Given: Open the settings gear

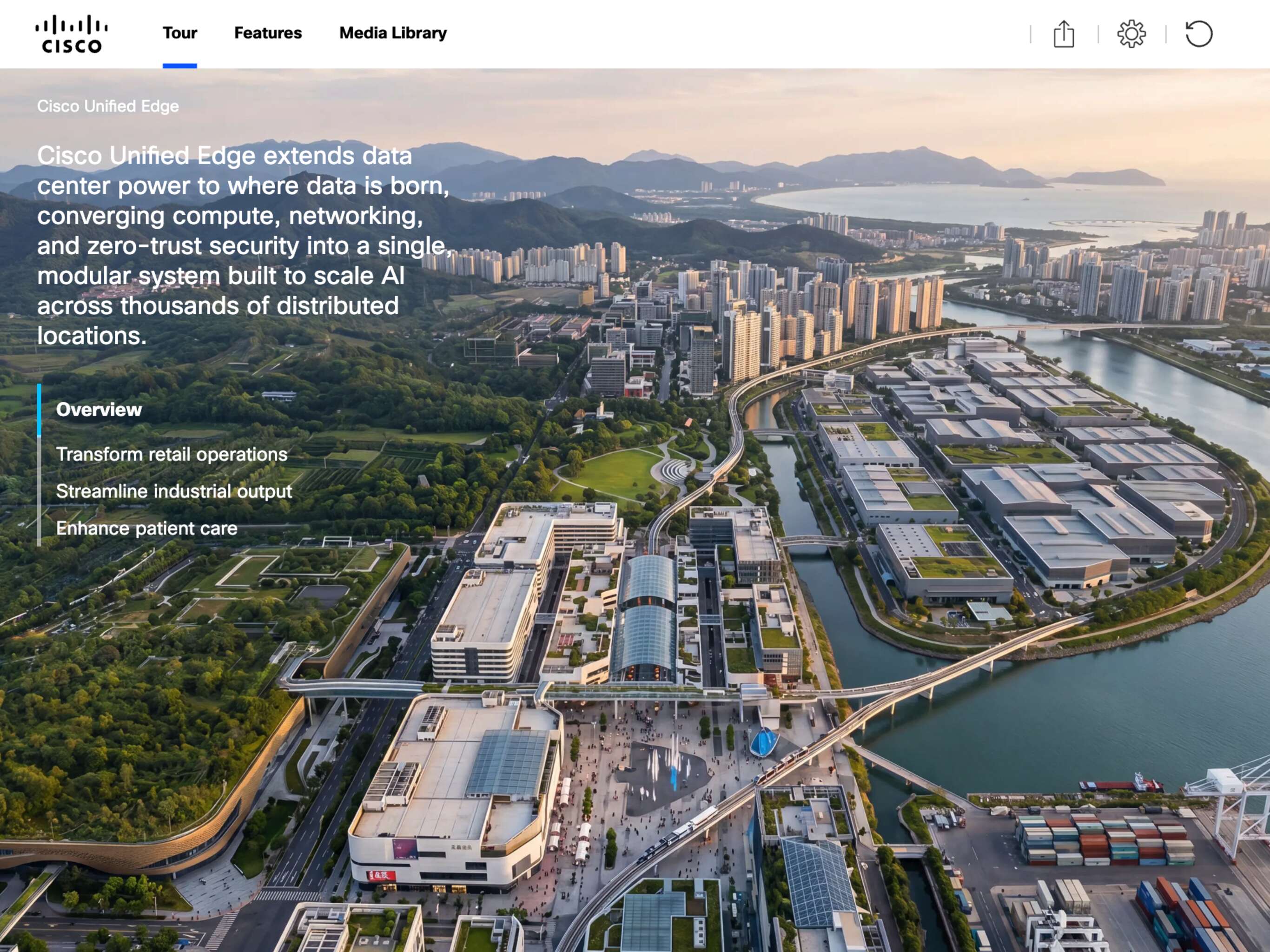Looking at the screenshot, I should click(1131, 34).
